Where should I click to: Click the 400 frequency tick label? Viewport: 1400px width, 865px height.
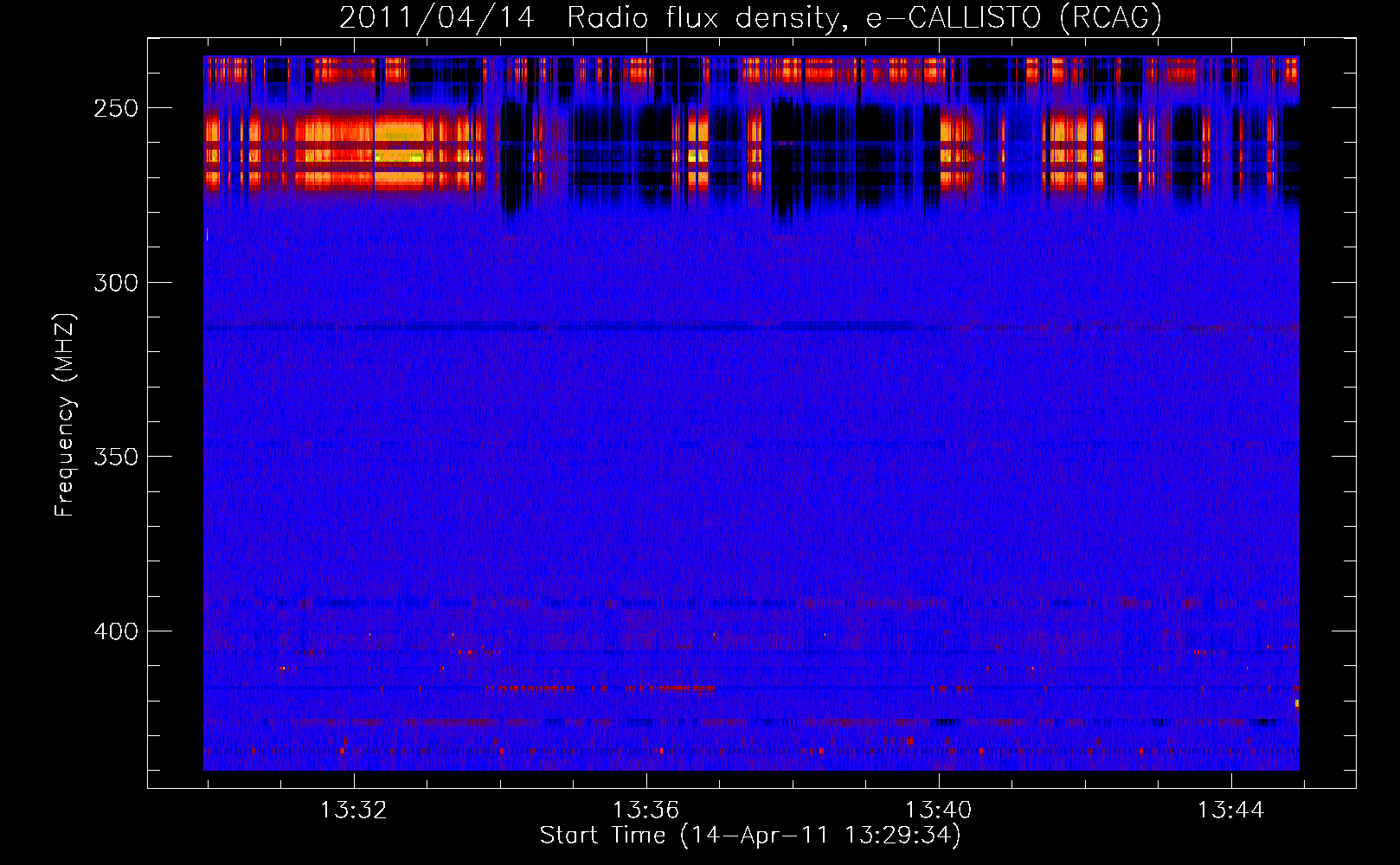116,631
